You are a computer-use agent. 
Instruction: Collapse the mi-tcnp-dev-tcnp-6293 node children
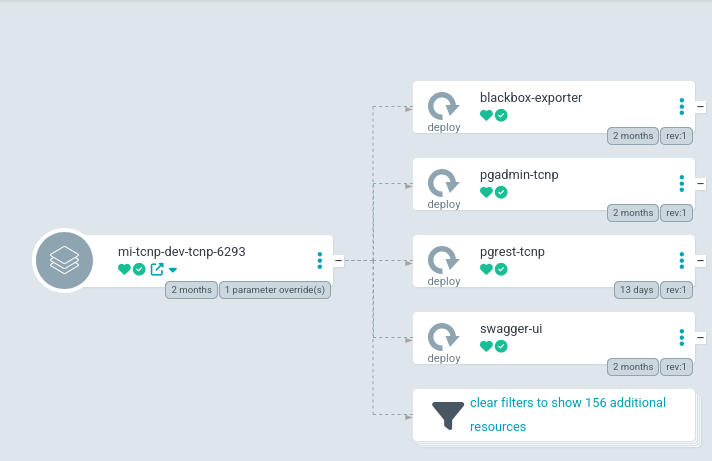pos(338,260)
